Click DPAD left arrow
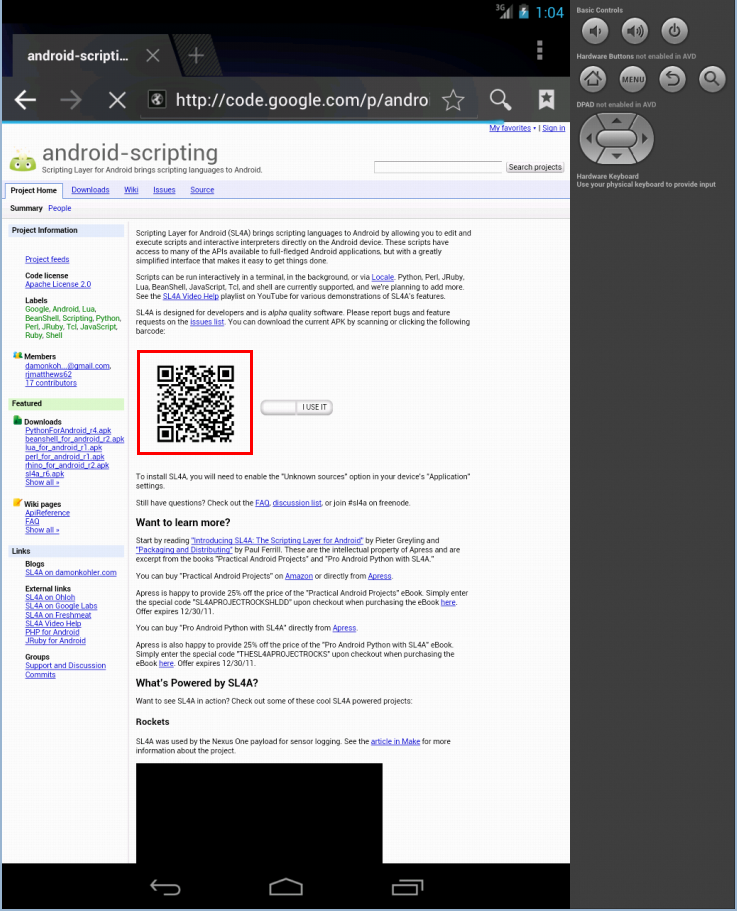This screenshot has width=737, height=911. pyautogui.click(x=588, y=138)
